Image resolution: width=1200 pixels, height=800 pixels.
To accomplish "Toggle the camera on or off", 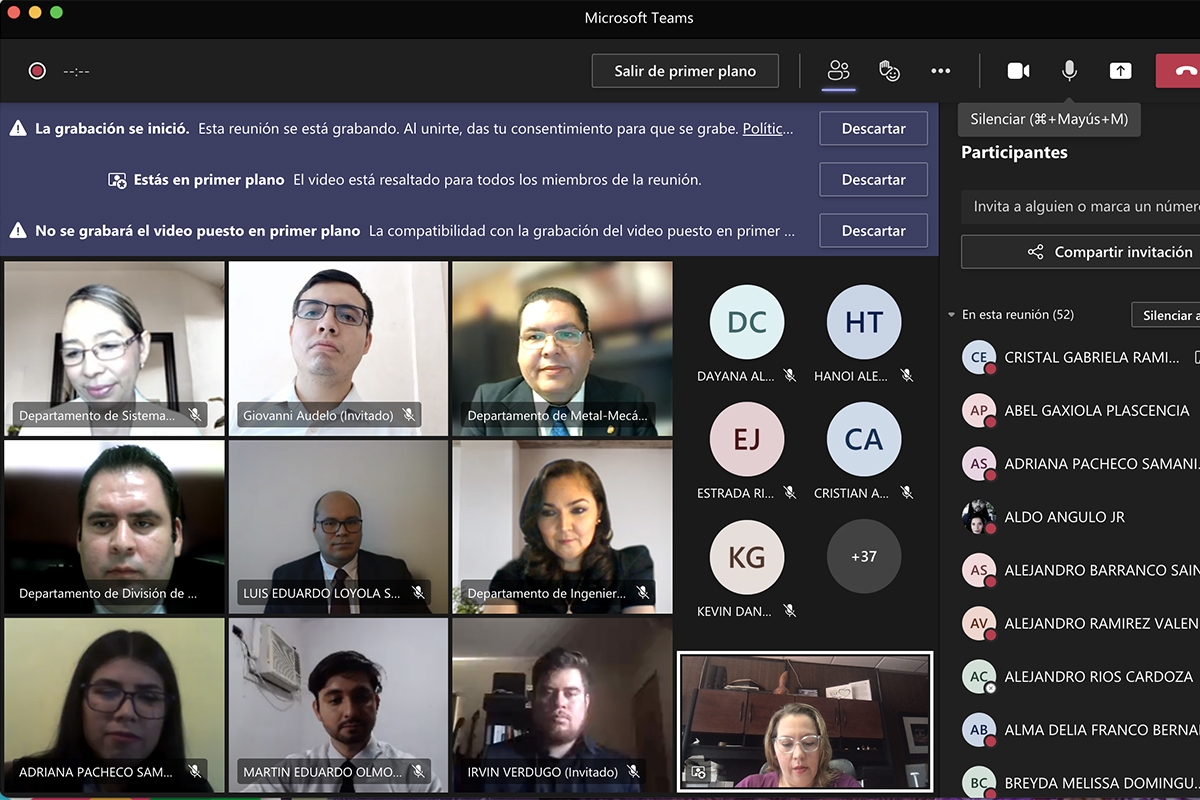I will point(1018,71).
